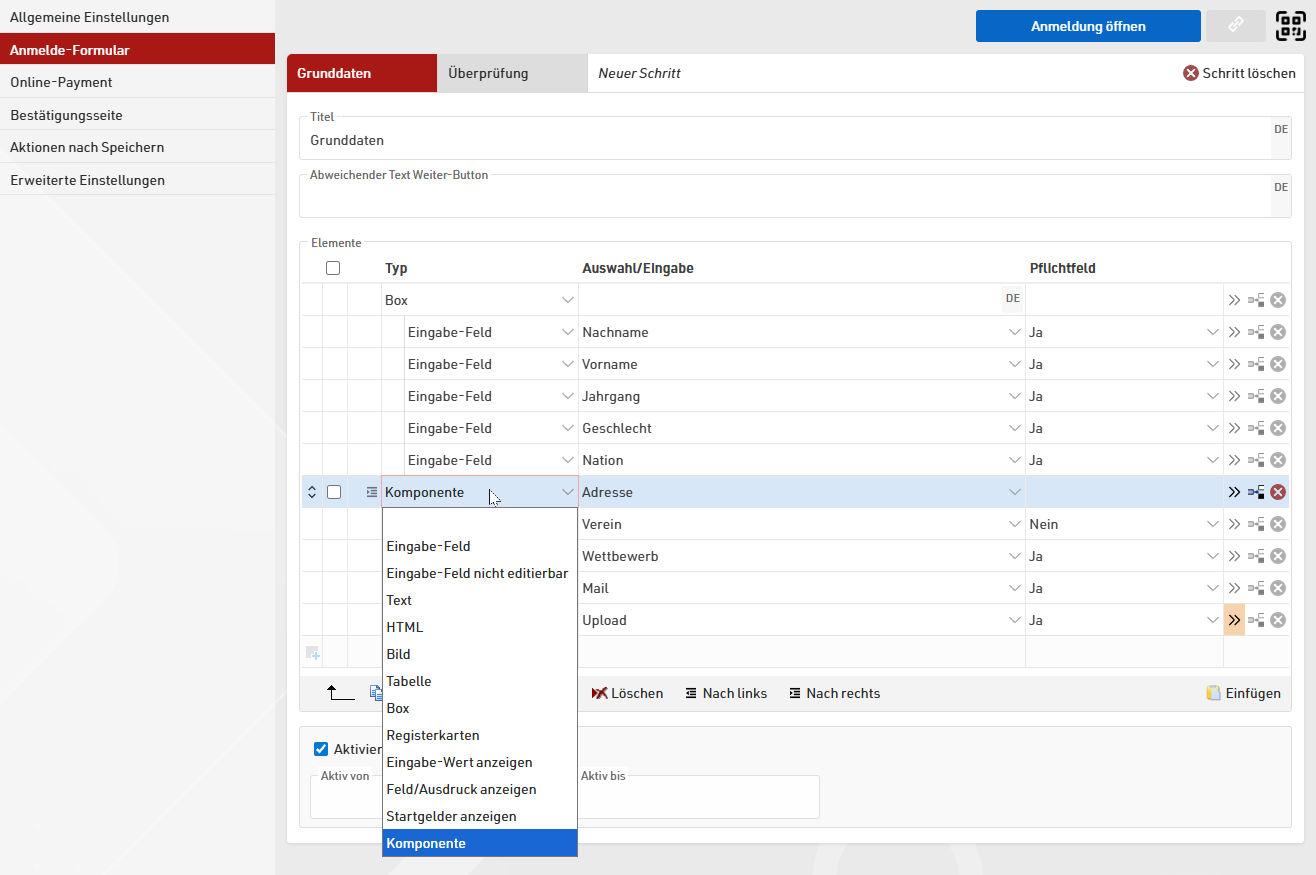Delete the Adresse row with red X
Viewport: 1316px width, 875px height.
1278,492
